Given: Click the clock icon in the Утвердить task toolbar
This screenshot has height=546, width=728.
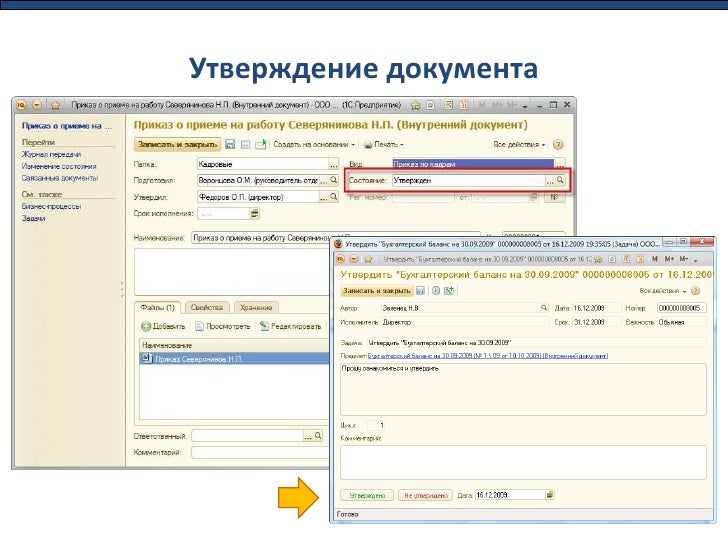Looking at the screenshot, I should coord(436,291).
